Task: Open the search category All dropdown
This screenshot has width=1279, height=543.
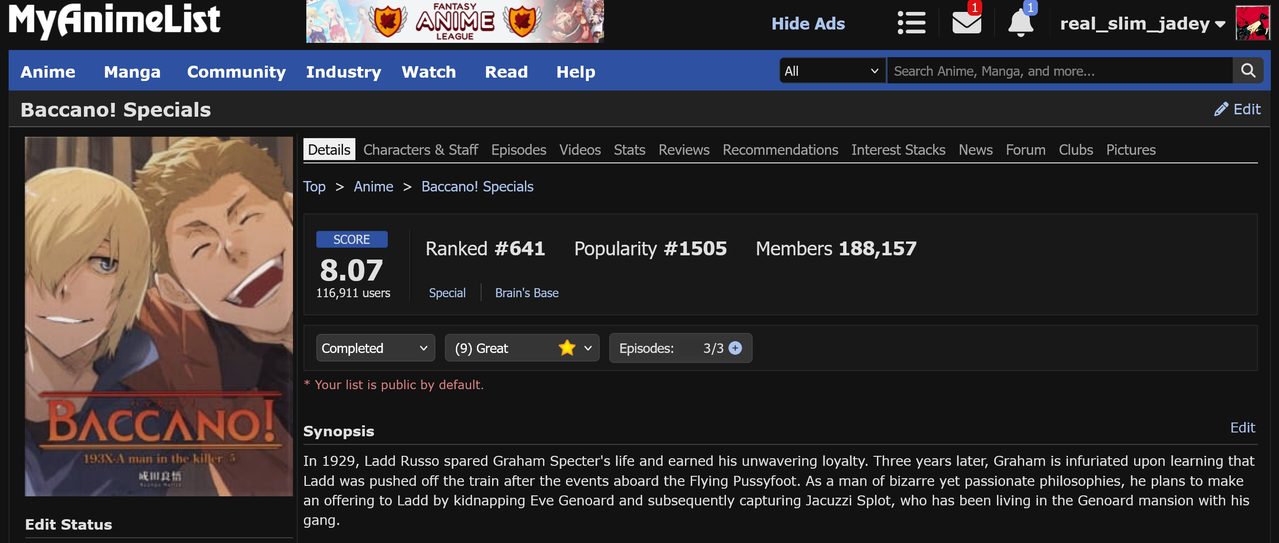Action: coord(832,71)
